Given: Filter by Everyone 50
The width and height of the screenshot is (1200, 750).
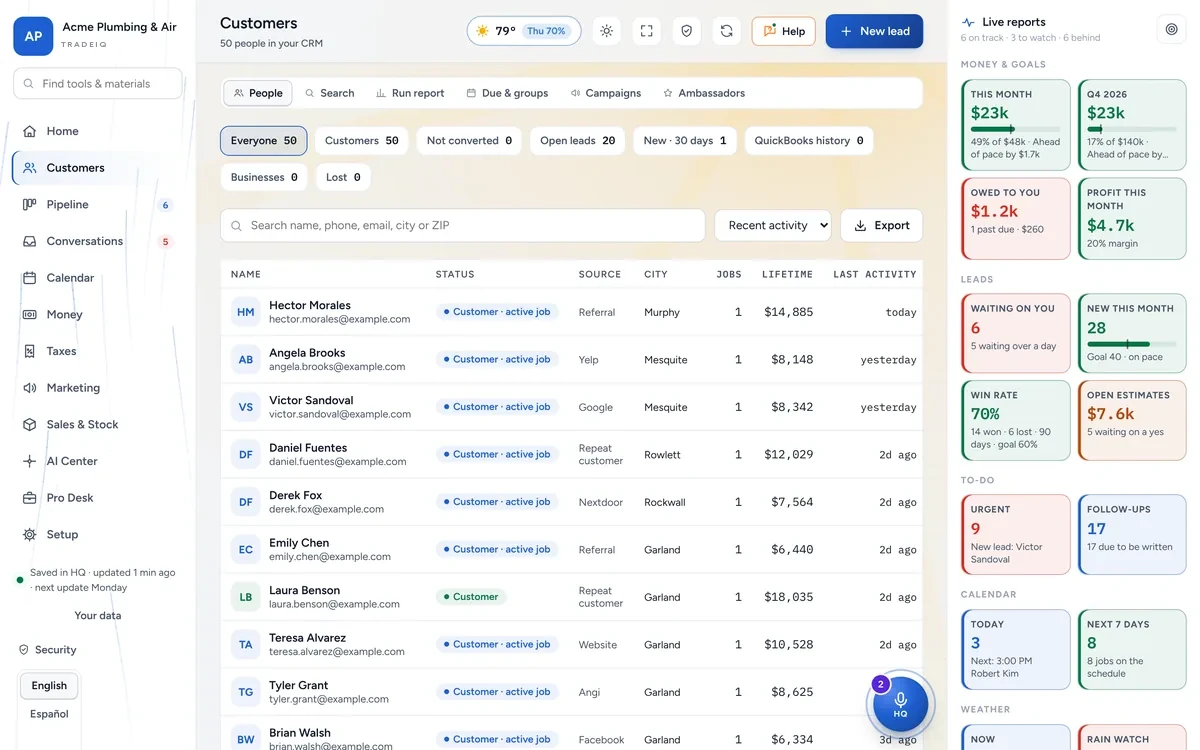Looking at the screenshot, I should (264, 141).
